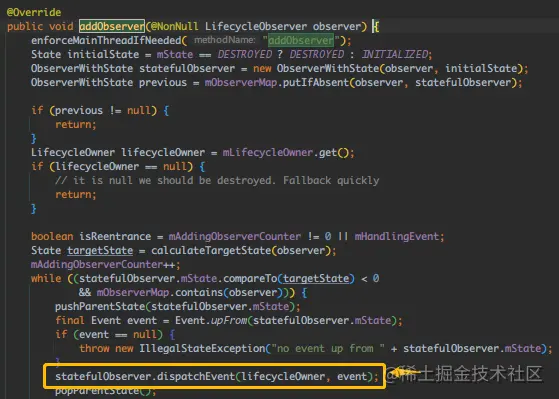Click the compareTo method call
Image resolution: width=559 pixels, height=399 pixels.
(x=250, y=278)
